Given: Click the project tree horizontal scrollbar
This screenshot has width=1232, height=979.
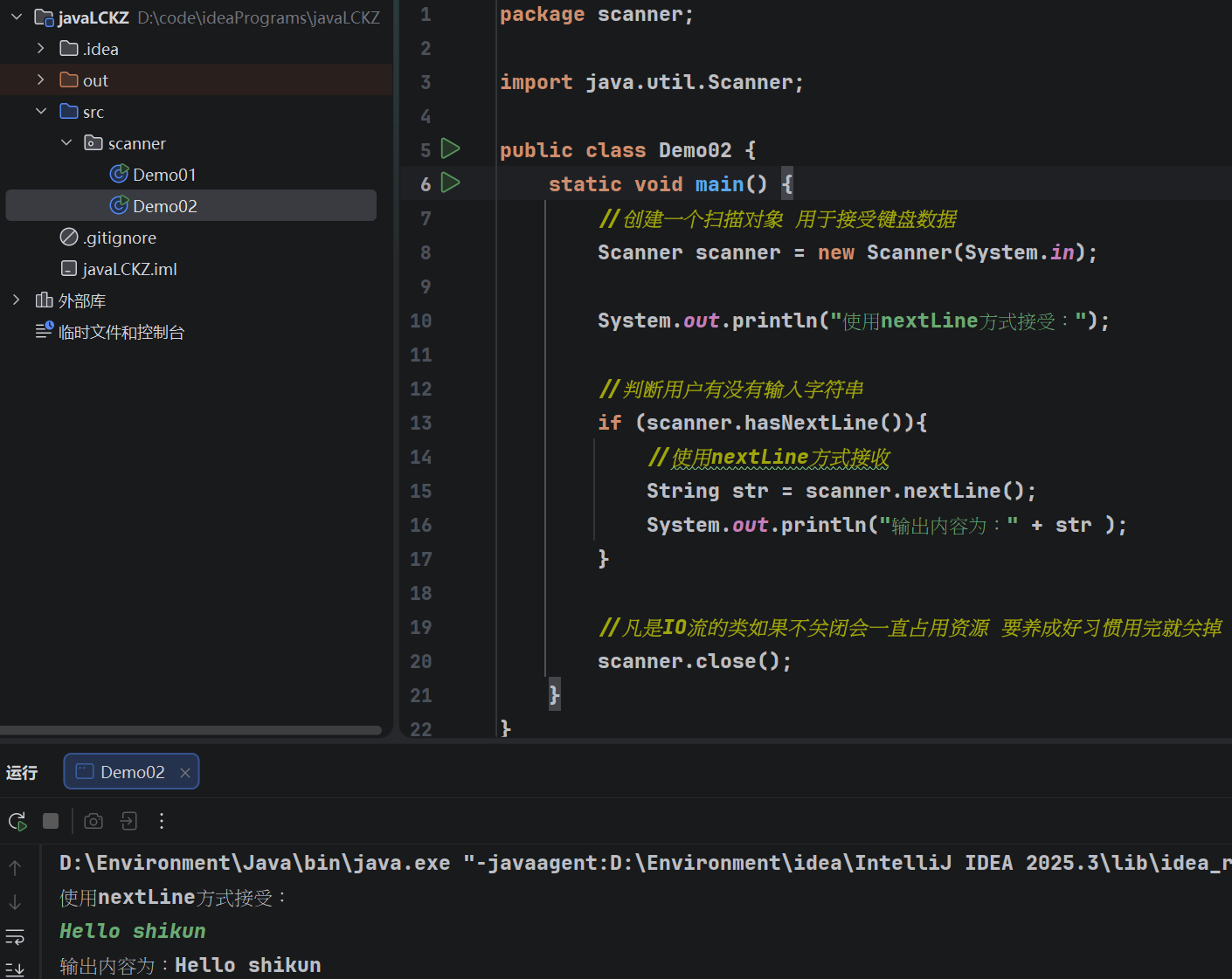Looking at the screenshot, I should pyautogui.click(x=190, y=730).
